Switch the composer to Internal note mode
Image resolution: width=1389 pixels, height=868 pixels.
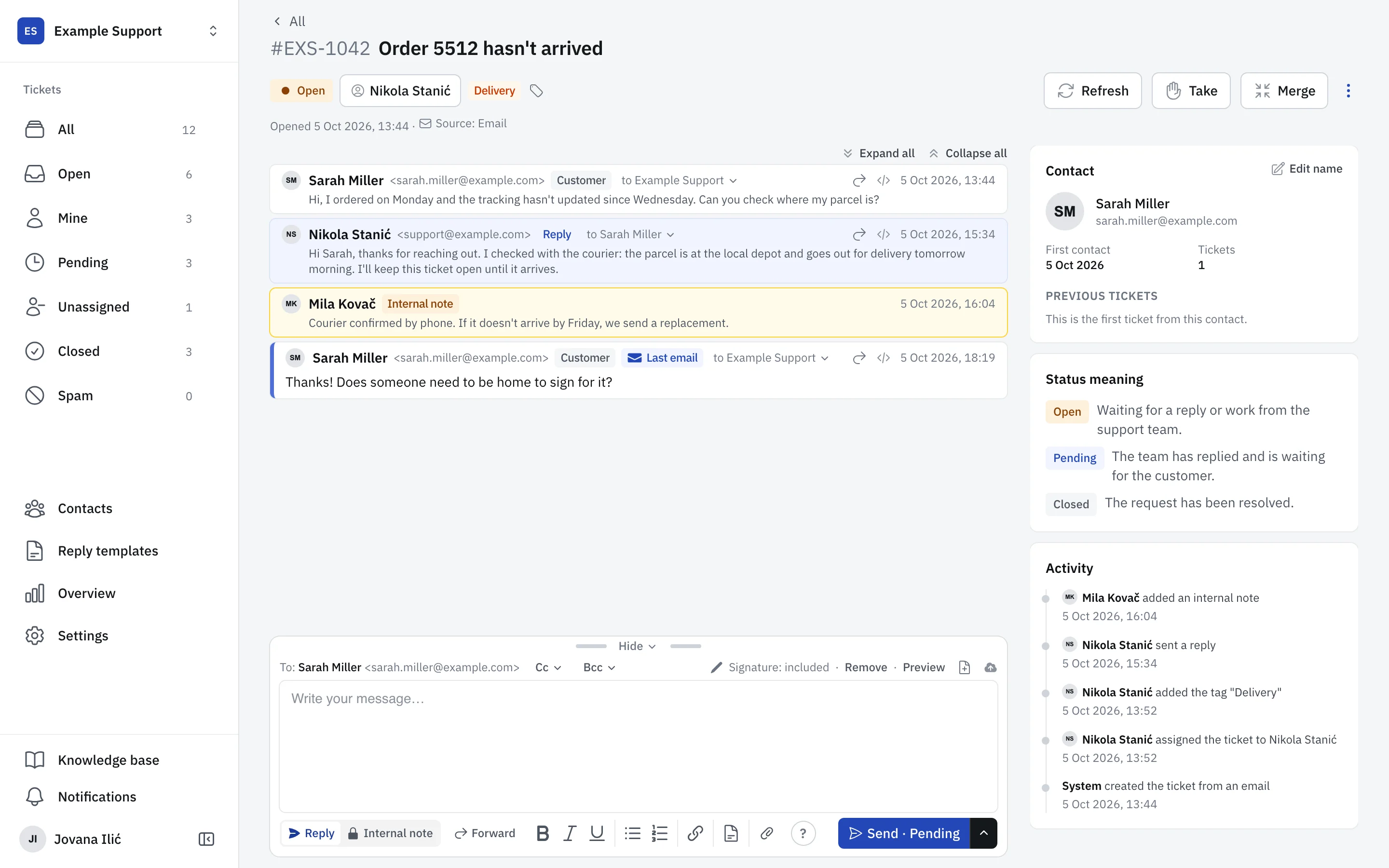(391, 833)
